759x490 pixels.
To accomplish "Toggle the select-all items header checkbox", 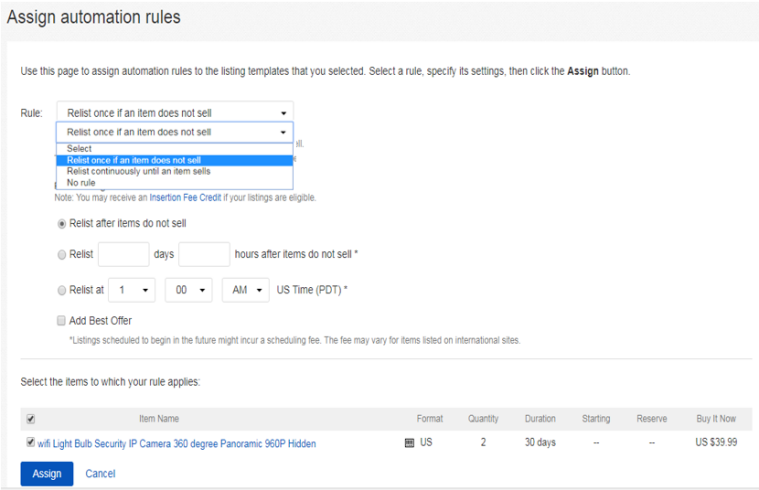I will 30,419.
